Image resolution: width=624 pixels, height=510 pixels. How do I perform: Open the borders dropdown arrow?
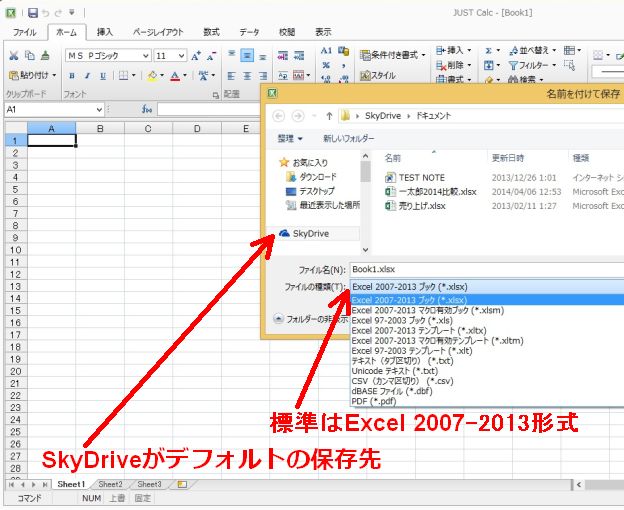pos(134,75)
